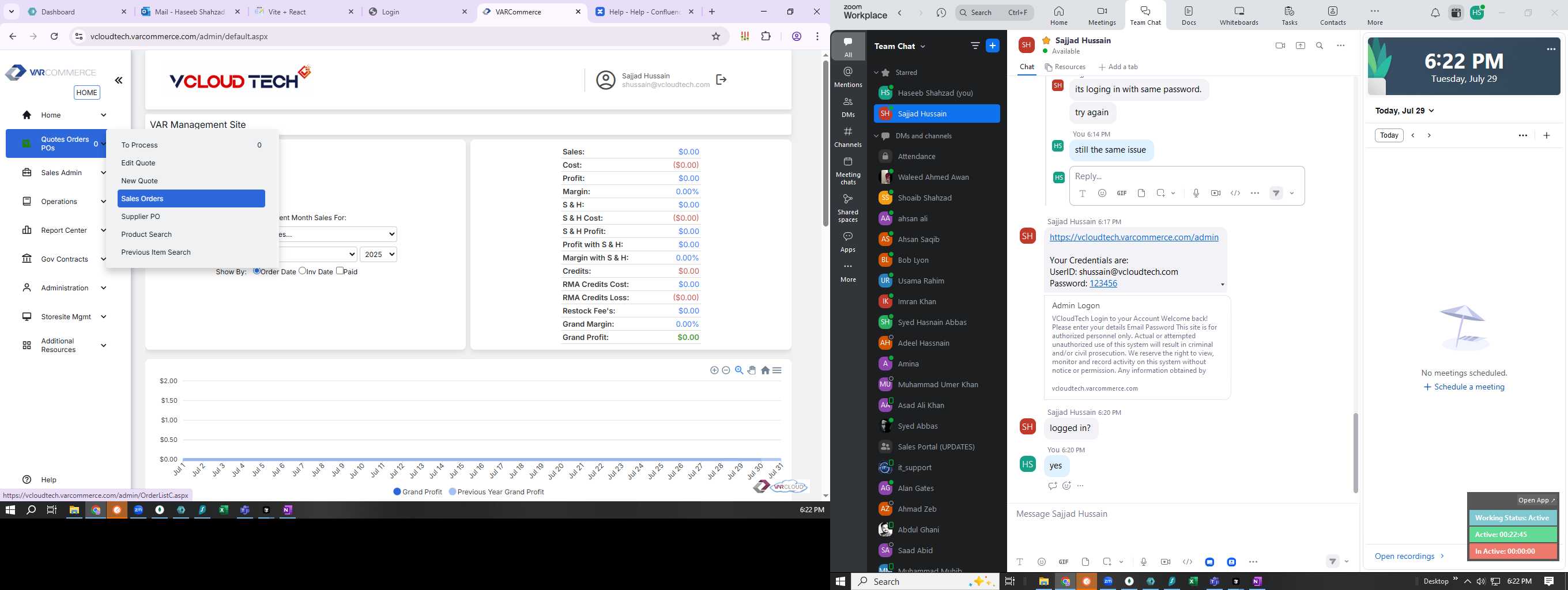
Task: Click the GIF icon in message composer
Action: [x=1064, y=562]
